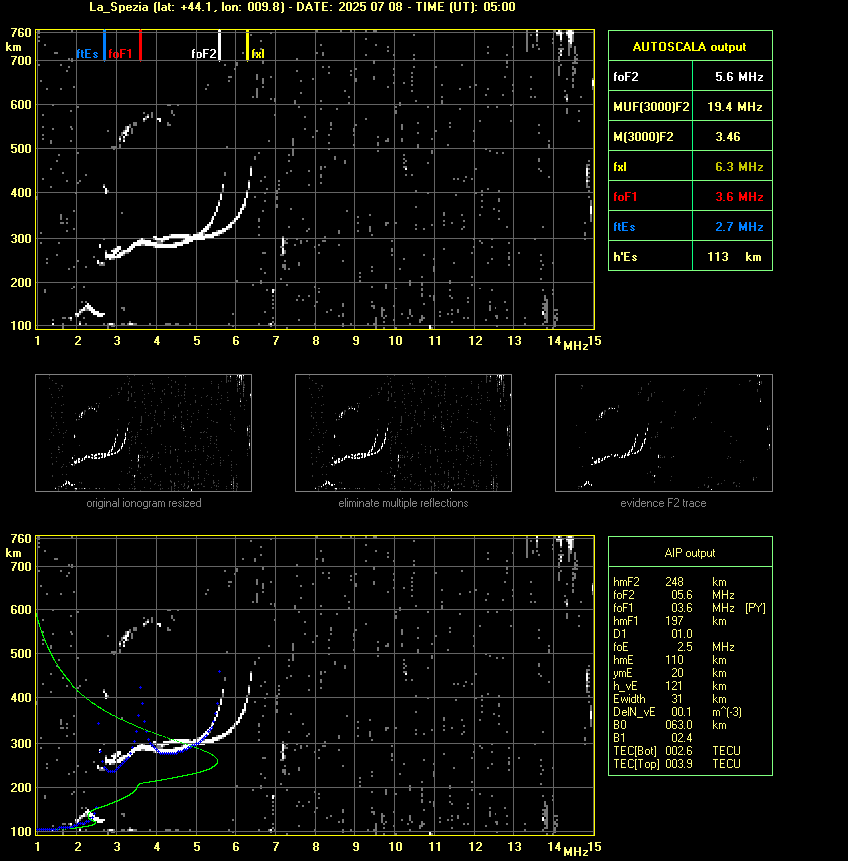
Task: Click the La_Spezia title header text
Action: coord(302,7)
